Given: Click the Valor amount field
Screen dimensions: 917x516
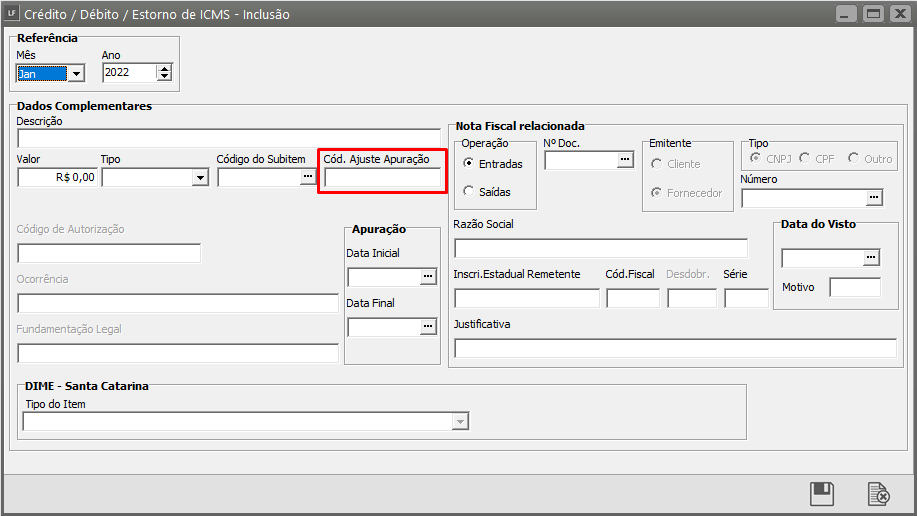Looking at the screenshot, I should [x=57, y=178].
